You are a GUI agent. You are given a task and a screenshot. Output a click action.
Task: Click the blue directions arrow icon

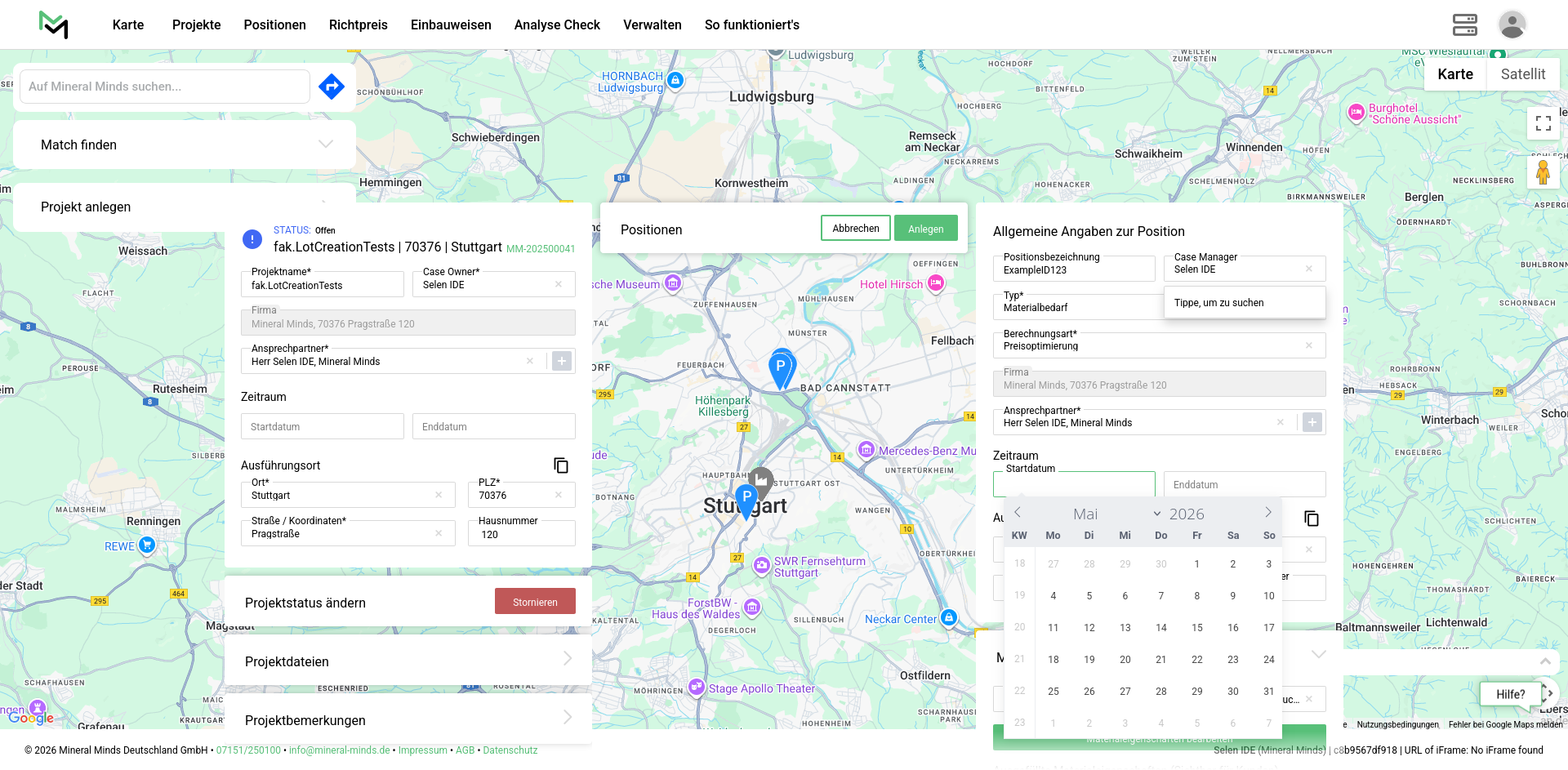(x=332, y=87)
